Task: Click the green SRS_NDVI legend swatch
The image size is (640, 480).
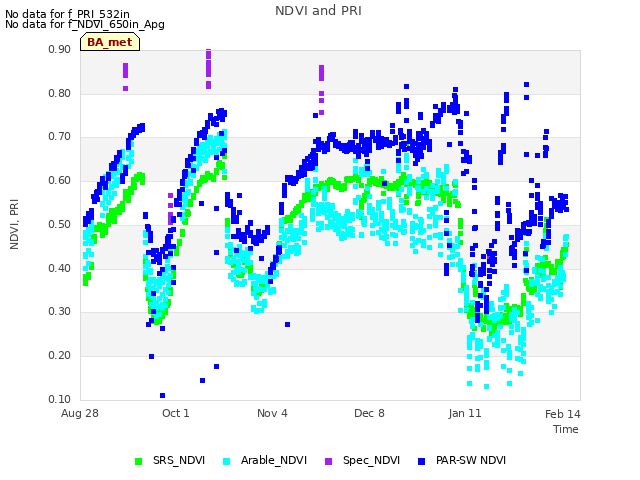Action: pyautogui.click(x=138, y=461)
